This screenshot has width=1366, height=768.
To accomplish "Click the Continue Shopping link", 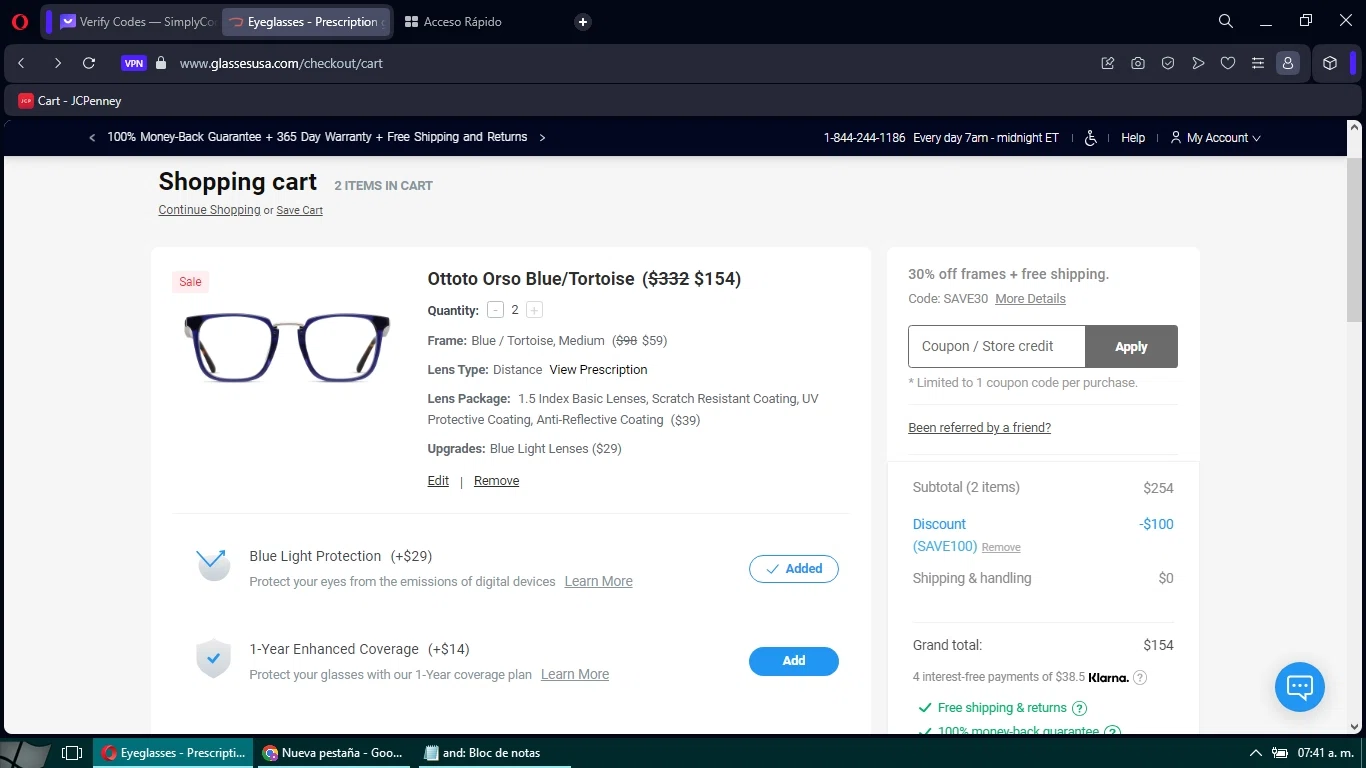I will [209, 210].
